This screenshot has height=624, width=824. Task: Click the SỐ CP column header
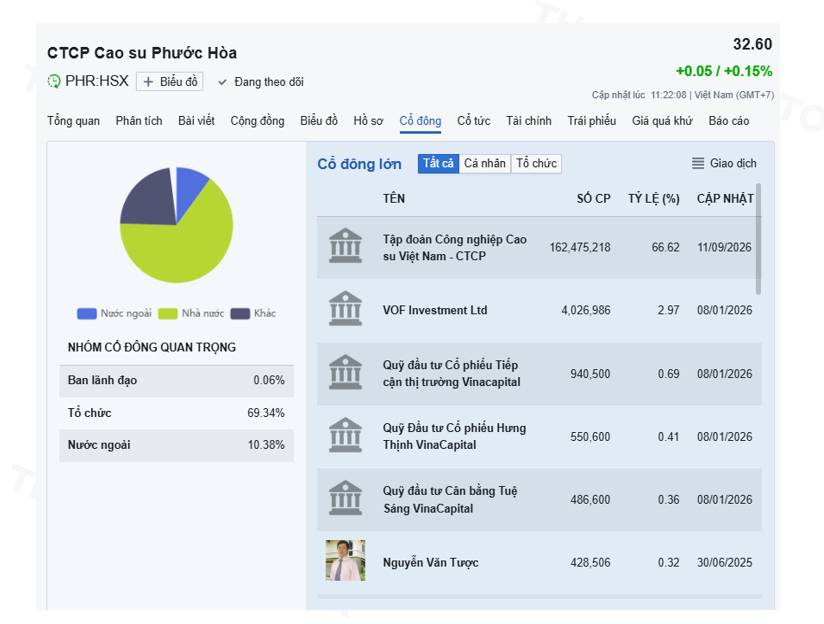pos(593,199)
